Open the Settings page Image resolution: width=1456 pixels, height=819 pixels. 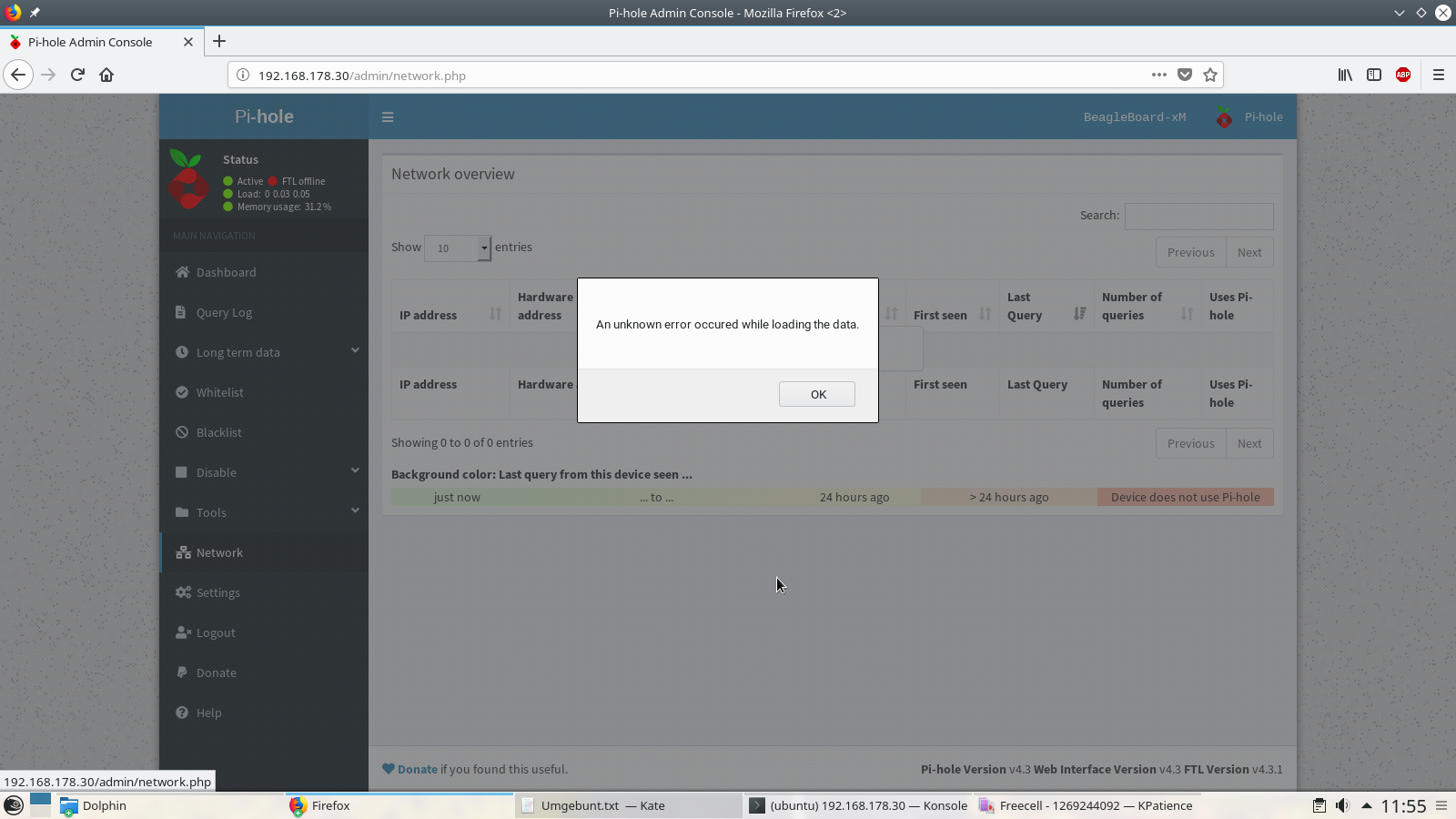coord(264,592)
